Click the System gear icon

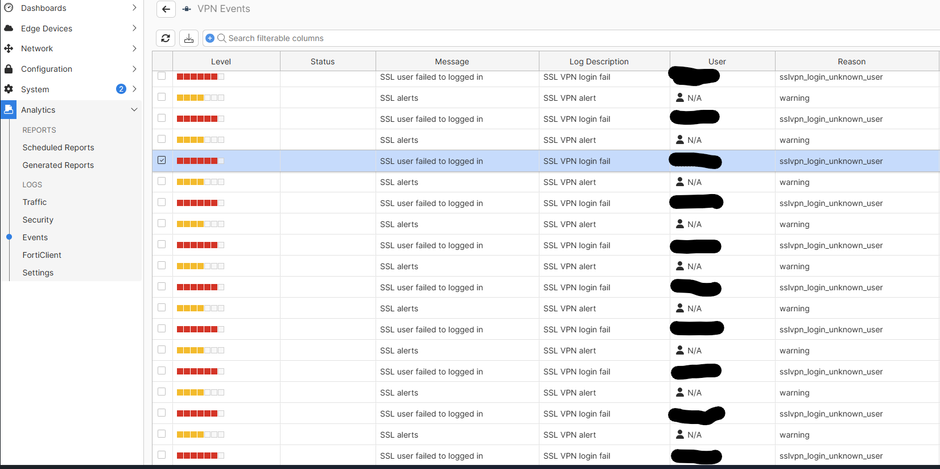tap(8, 89)
